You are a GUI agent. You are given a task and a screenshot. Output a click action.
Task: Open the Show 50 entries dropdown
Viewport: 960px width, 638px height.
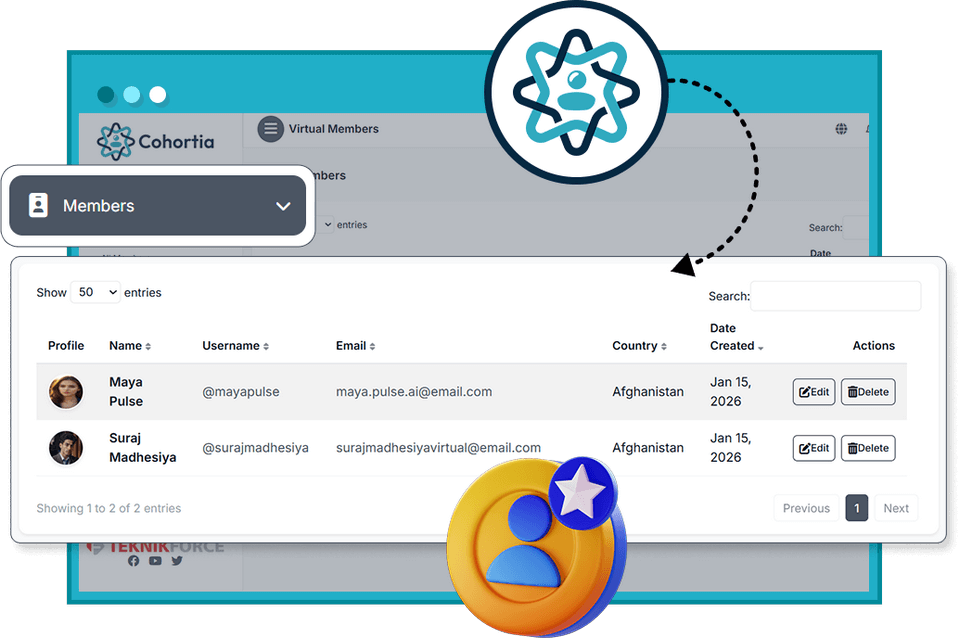(x=96, y=292)
